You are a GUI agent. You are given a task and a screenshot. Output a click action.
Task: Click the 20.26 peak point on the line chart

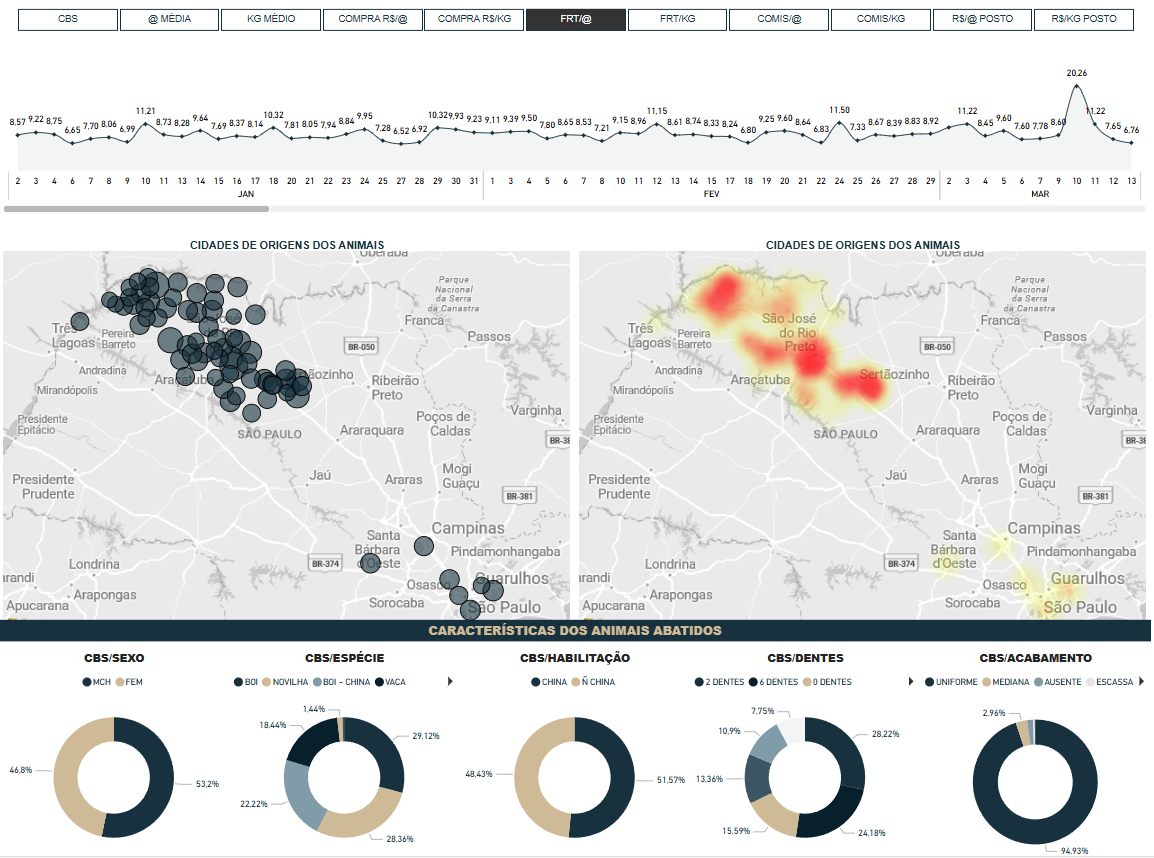pos(1077,86)
